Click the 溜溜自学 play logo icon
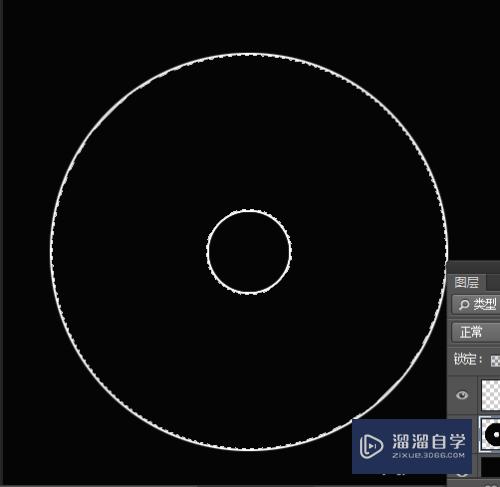This screenshot has width=500, height=487. coord(371,445)
